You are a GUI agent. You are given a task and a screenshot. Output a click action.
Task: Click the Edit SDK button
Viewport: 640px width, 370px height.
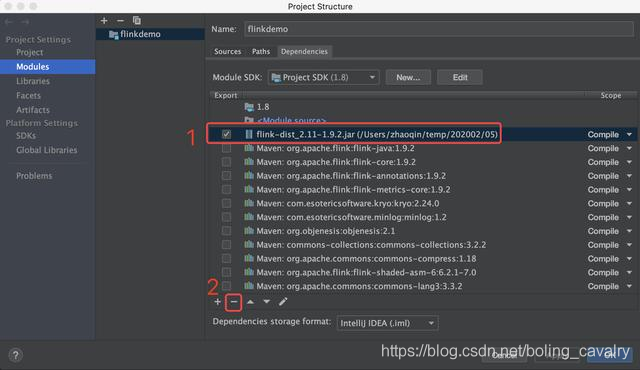(460, 77)
